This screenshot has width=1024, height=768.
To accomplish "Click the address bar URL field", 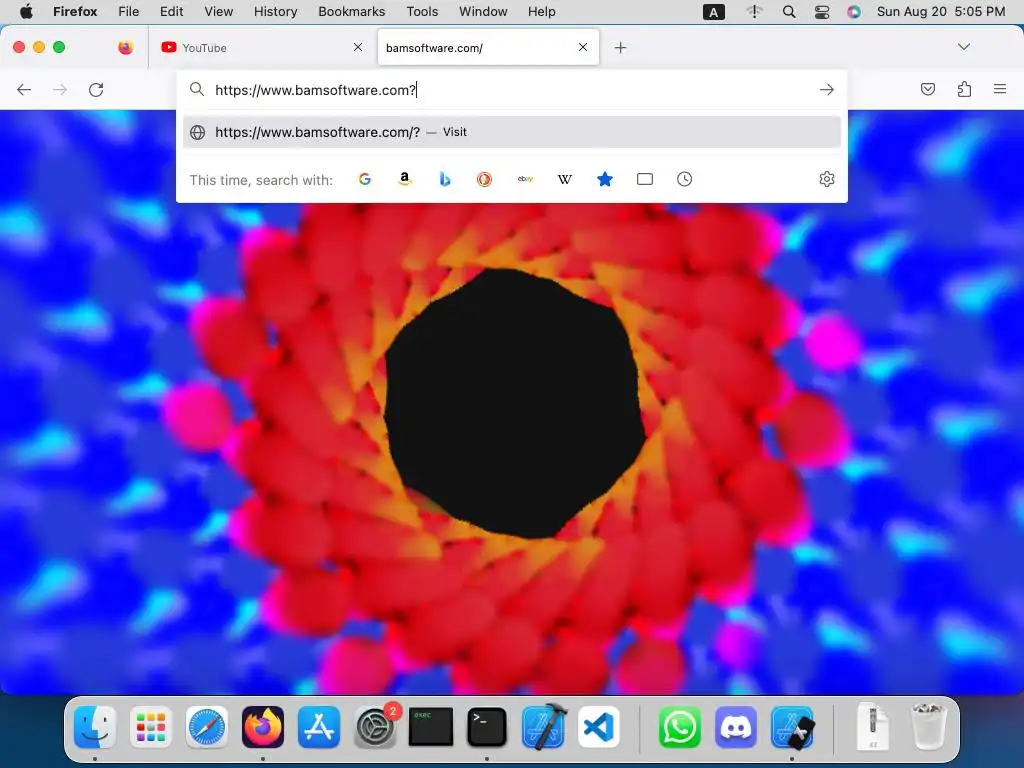I will (x=512, y=89).
